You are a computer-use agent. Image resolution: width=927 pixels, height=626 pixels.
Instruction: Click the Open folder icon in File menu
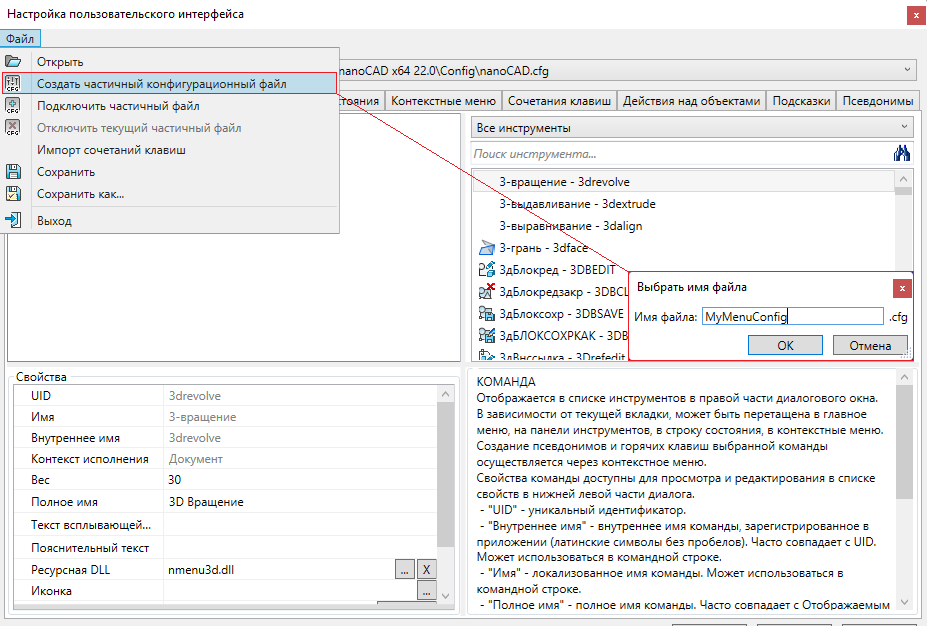coord(14,62)
